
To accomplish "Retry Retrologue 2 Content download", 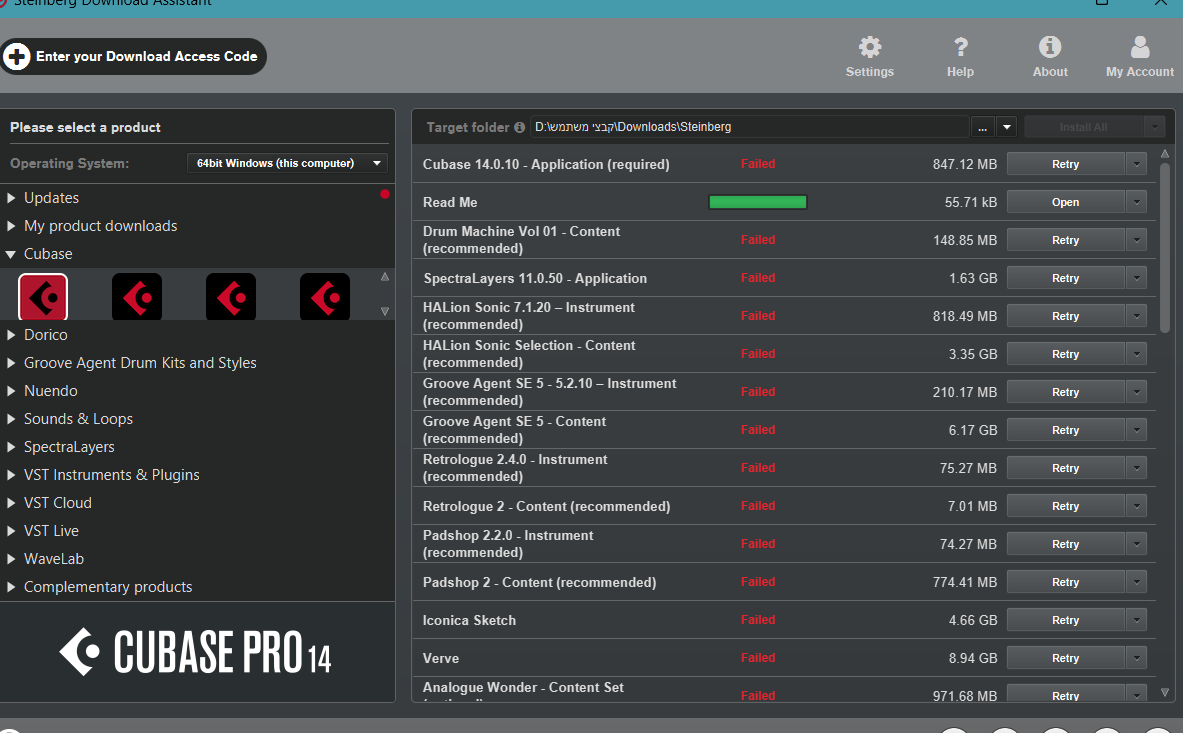I will tap(1065, 506).
